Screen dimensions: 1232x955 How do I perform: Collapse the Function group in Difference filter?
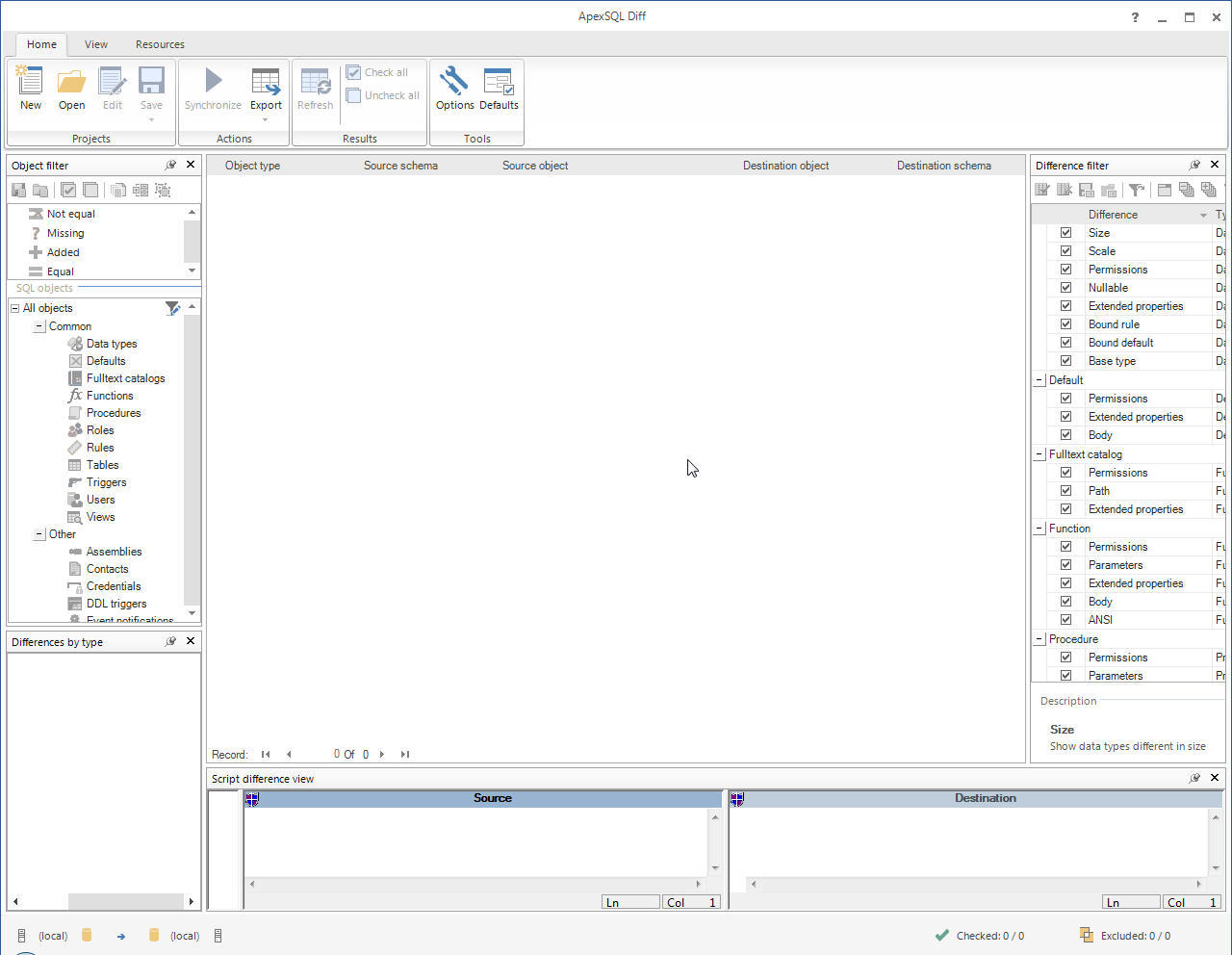pyautogui.click(x=1039, y=529)
